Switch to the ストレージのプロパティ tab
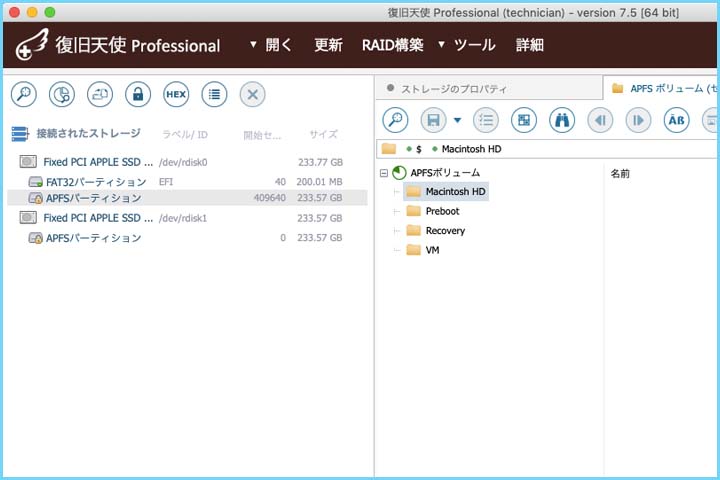This screenshot has width=720, height=480. point(489,88)
